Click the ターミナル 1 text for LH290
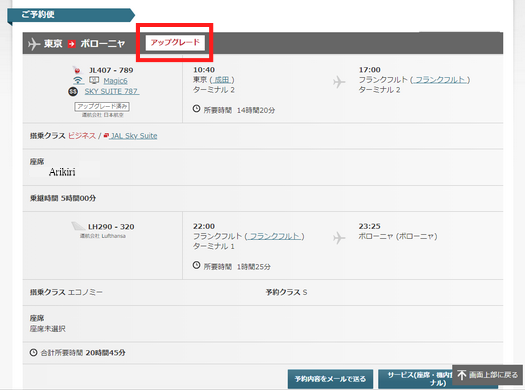525x390 pixels. (x=214, y=246)
